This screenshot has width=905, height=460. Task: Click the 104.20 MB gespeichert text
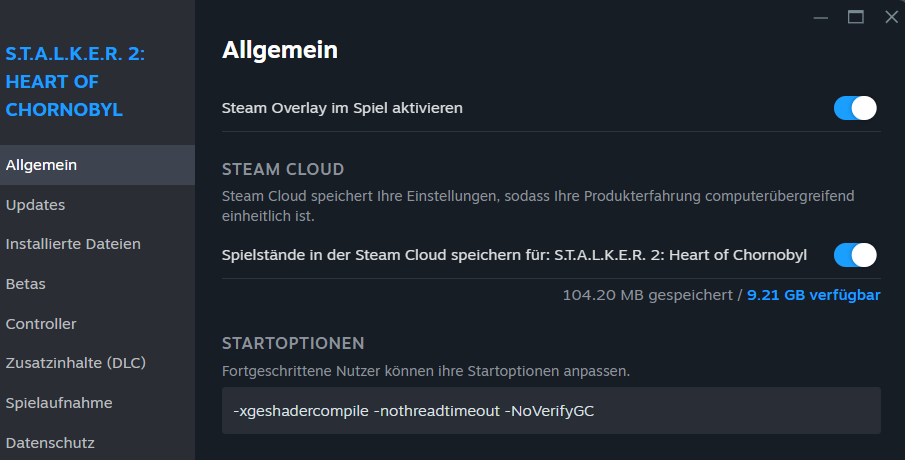647,295
